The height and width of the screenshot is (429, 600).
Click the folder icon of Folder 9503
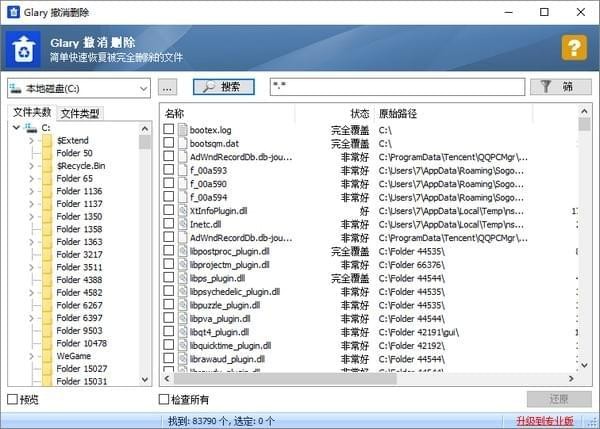(47, 330)
